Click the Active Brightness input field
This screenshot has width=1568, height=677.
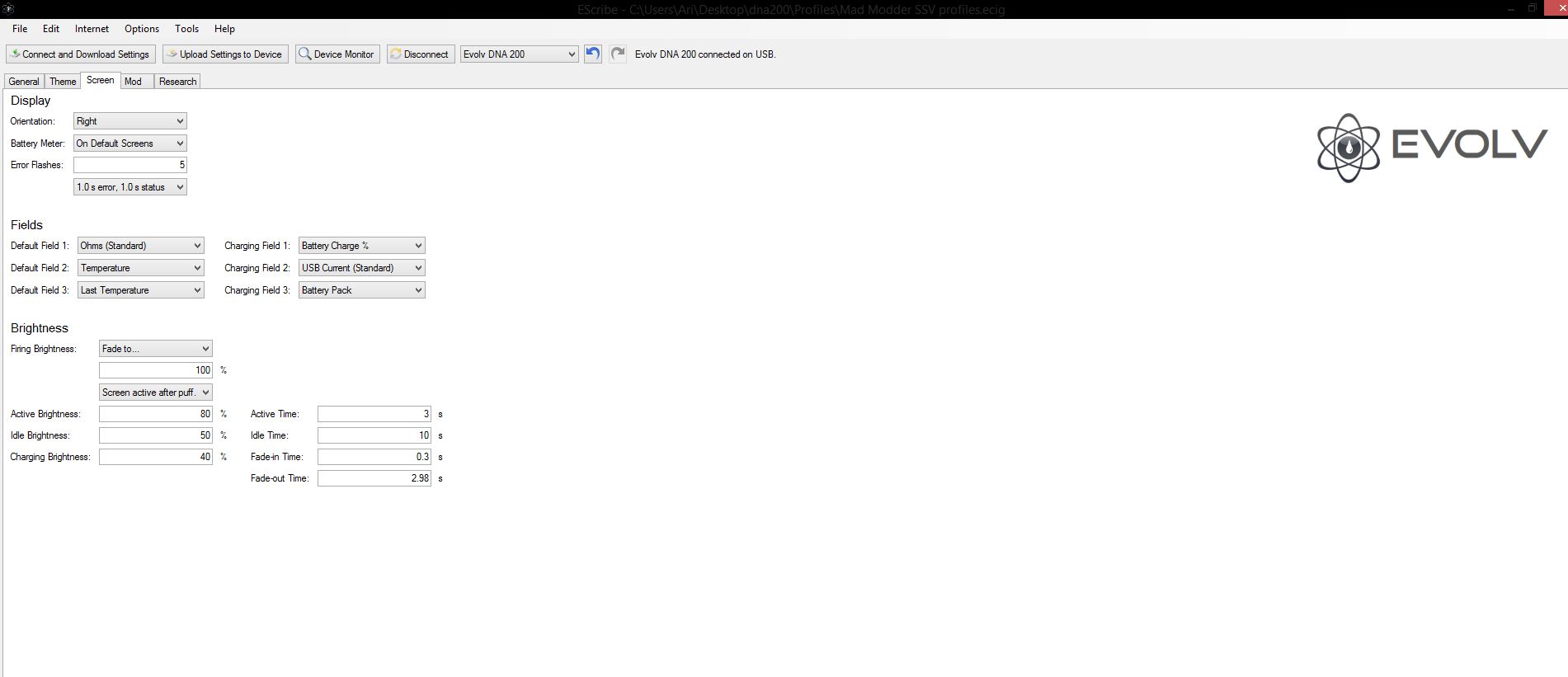[x=155, y=414]
